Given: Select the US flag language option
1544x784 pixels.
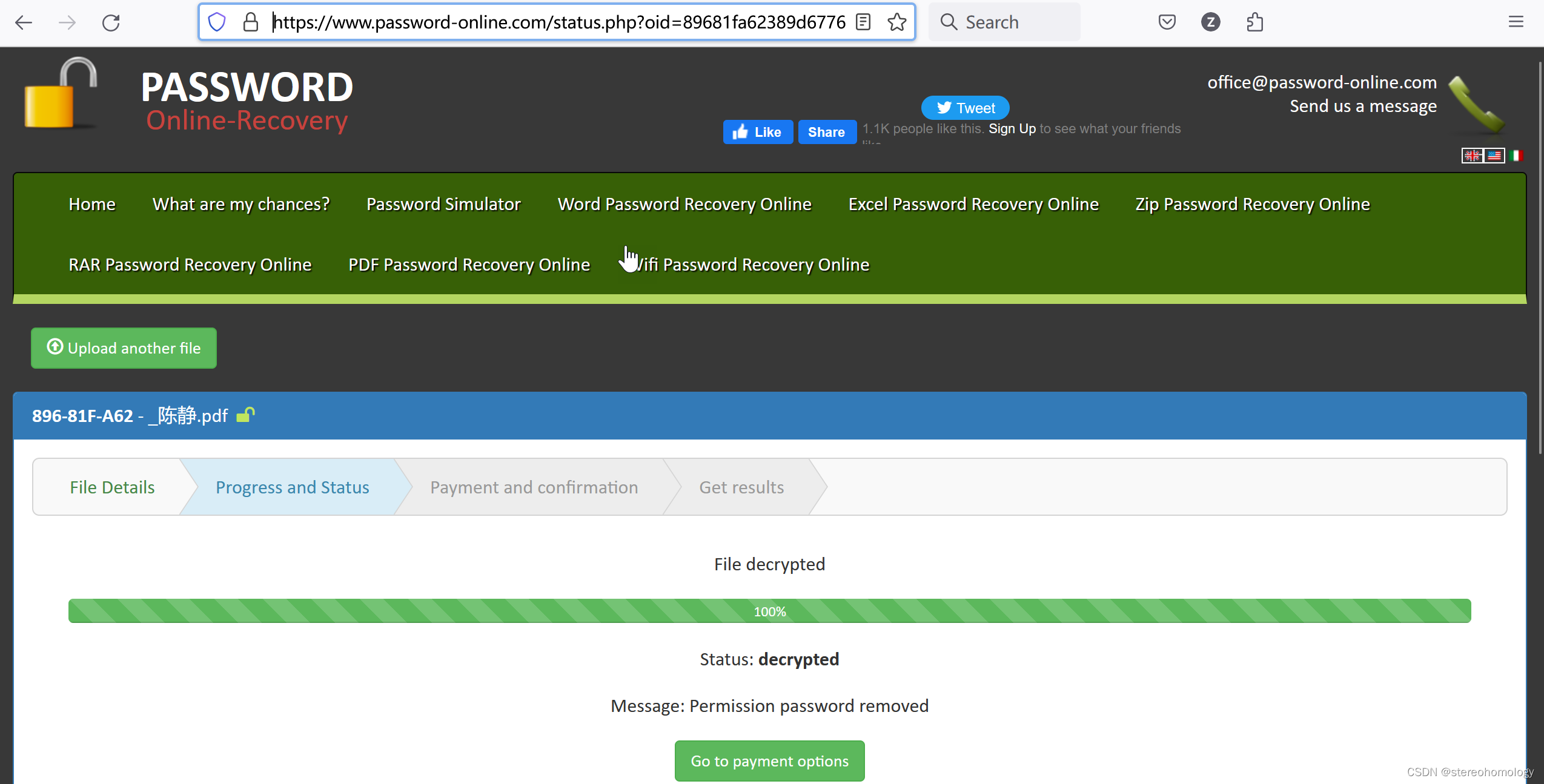Looking at the screenshot, I should (1495, 156).
